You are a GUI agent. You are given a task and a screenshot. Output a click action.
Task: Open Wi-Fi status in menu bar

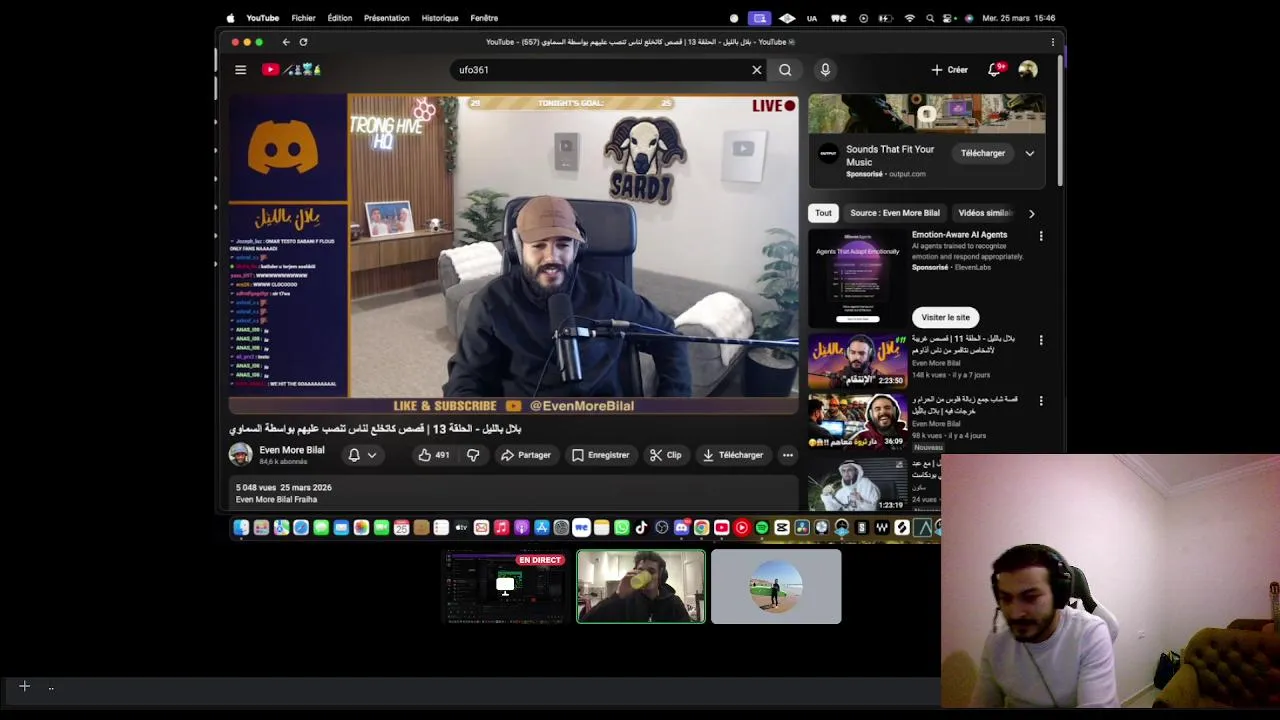[x=910, y=18]
